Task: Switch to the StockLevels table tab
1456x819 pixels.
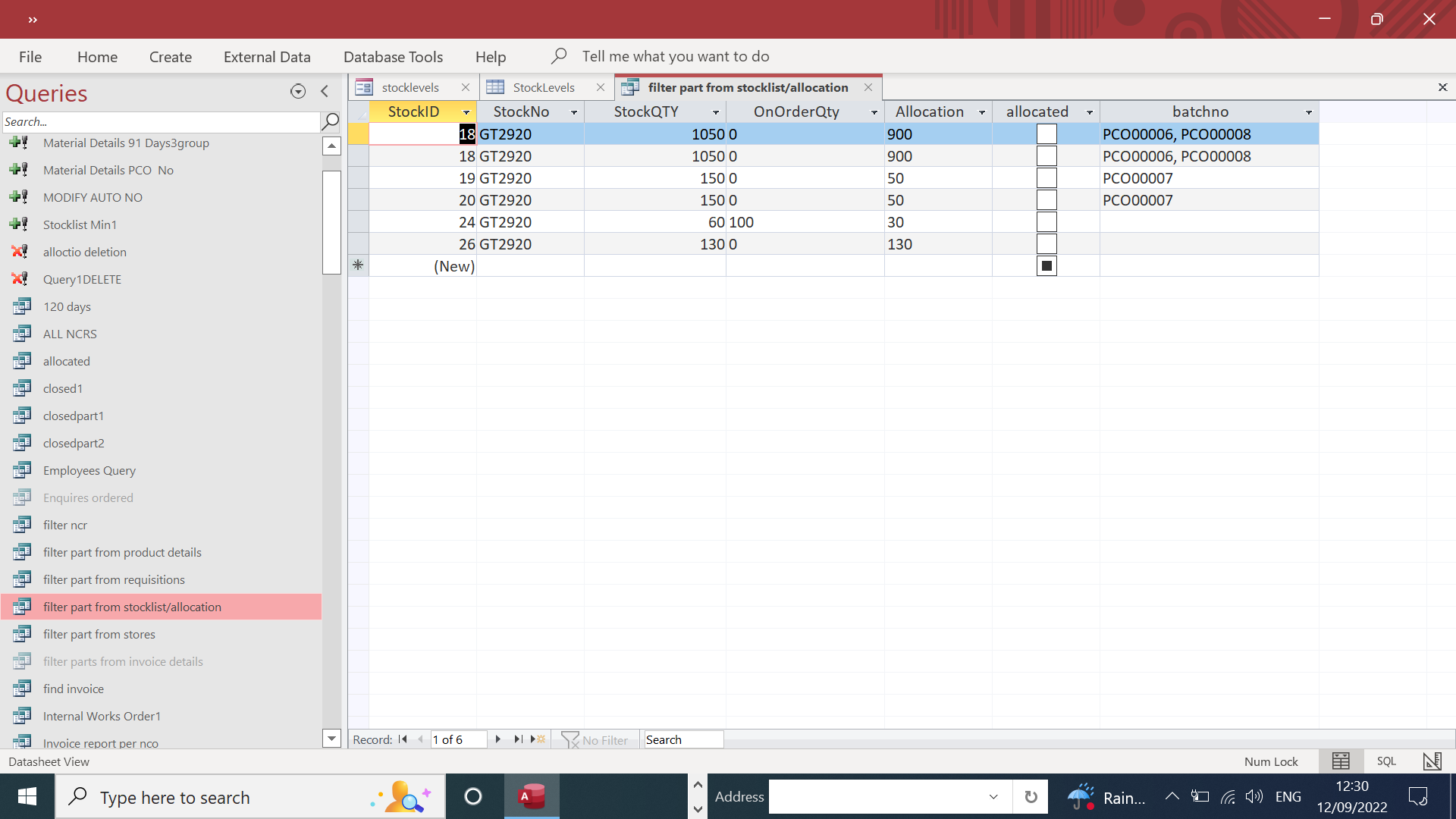Action: click(543, 87)
